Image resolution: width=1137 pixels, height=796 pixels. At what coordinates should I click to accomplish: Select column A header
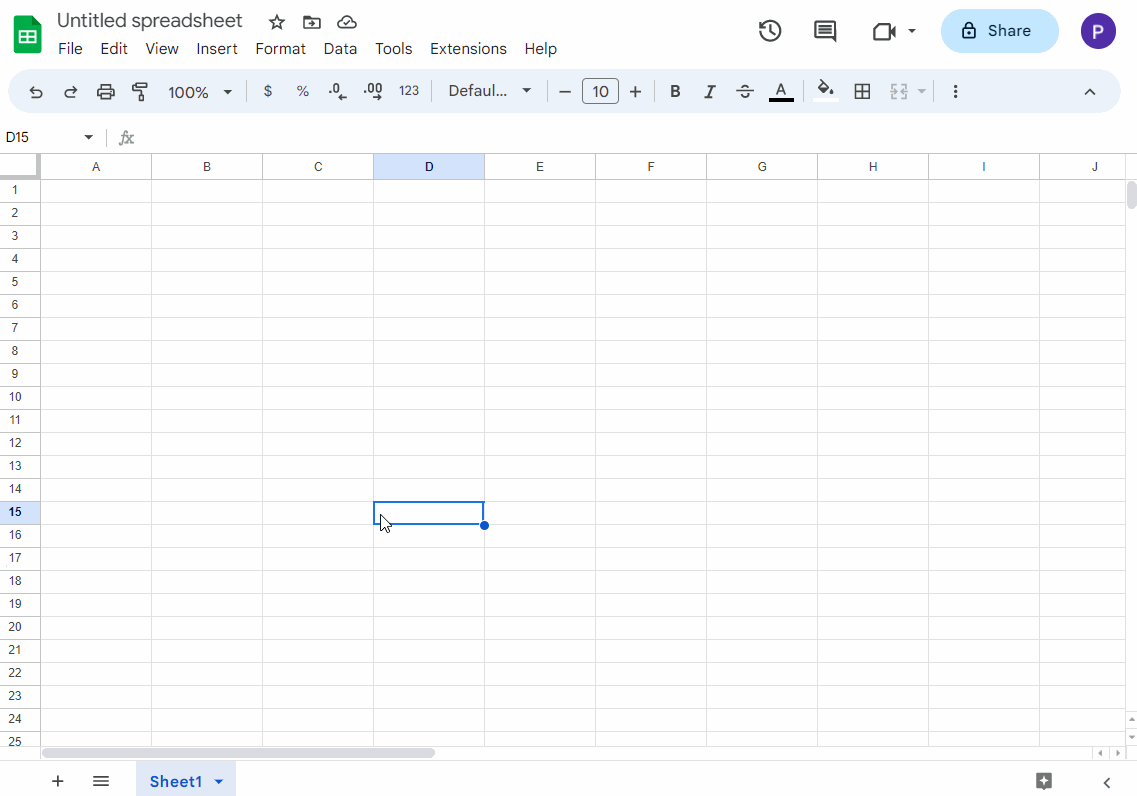click(x=96, y=167)
